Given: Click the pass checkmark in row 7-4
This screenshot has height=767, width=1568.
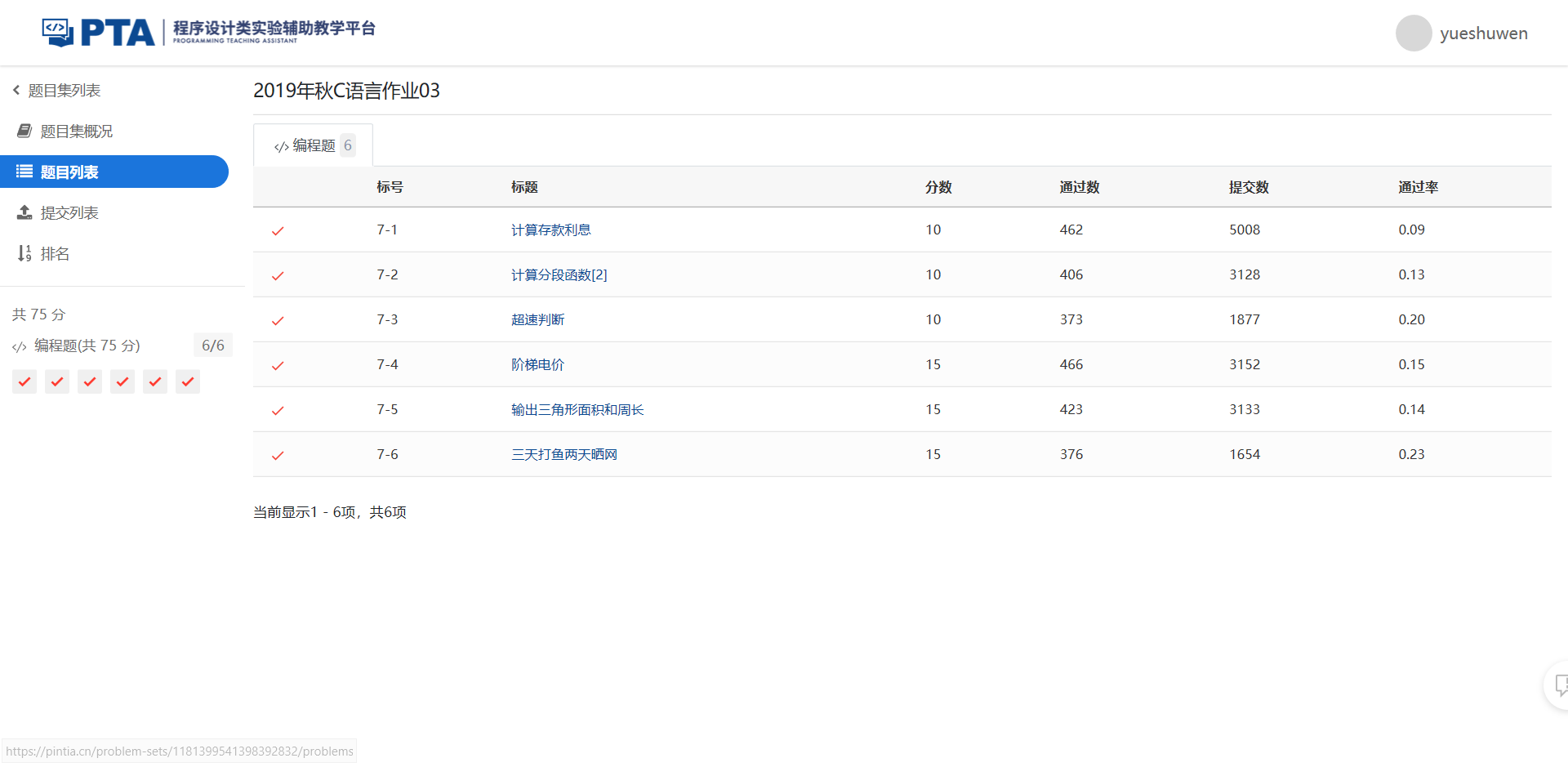Looking at the screenshot, I should click(x=278, y=366).
